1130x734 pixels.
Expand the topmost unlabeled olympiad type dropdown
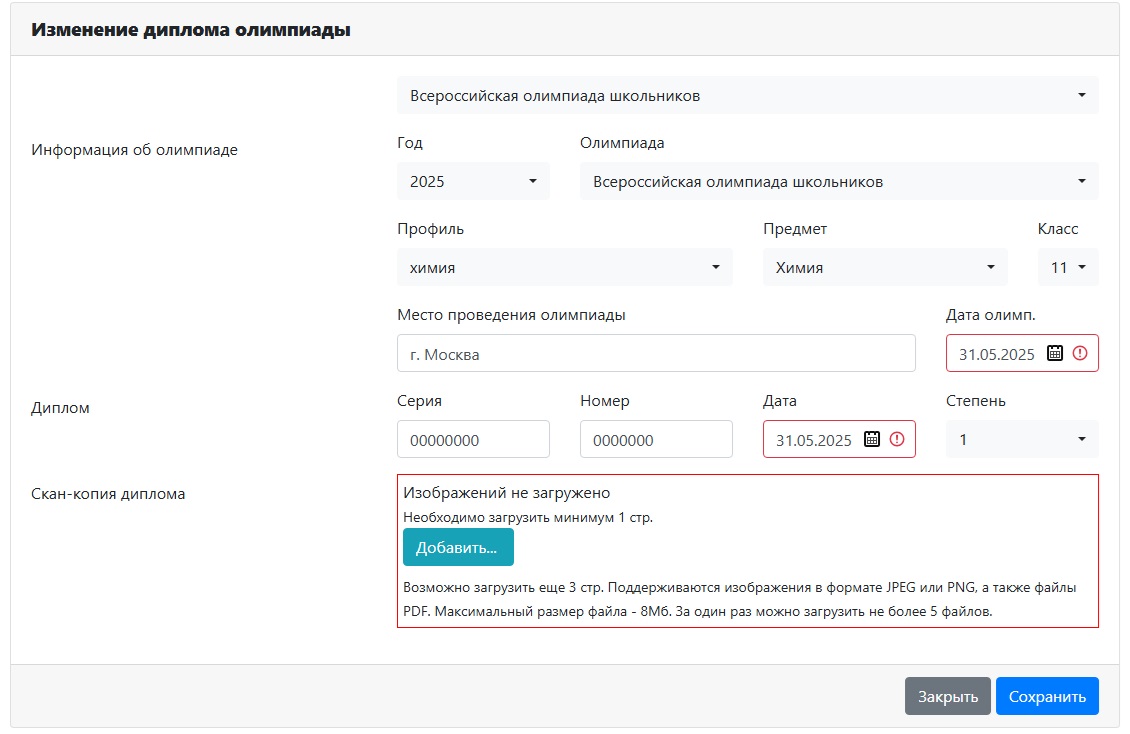tap(747, 96)
